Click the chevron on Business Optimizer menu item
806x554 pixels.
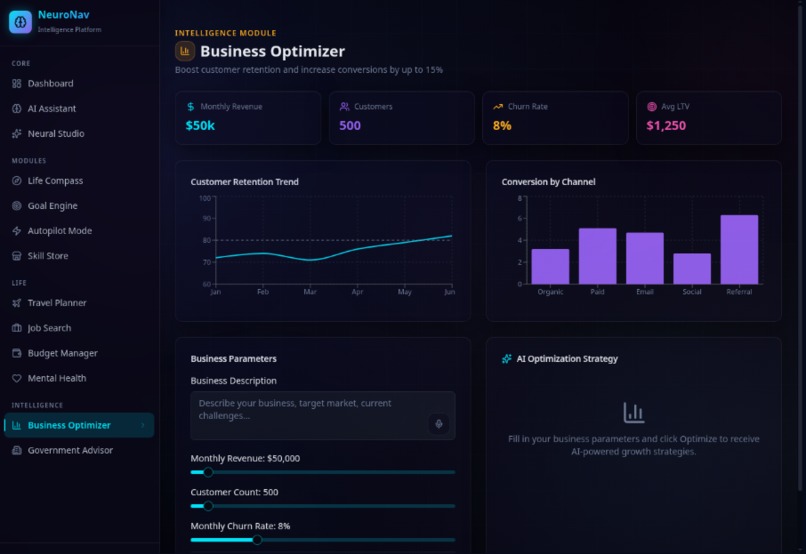(x=143, y=425)
